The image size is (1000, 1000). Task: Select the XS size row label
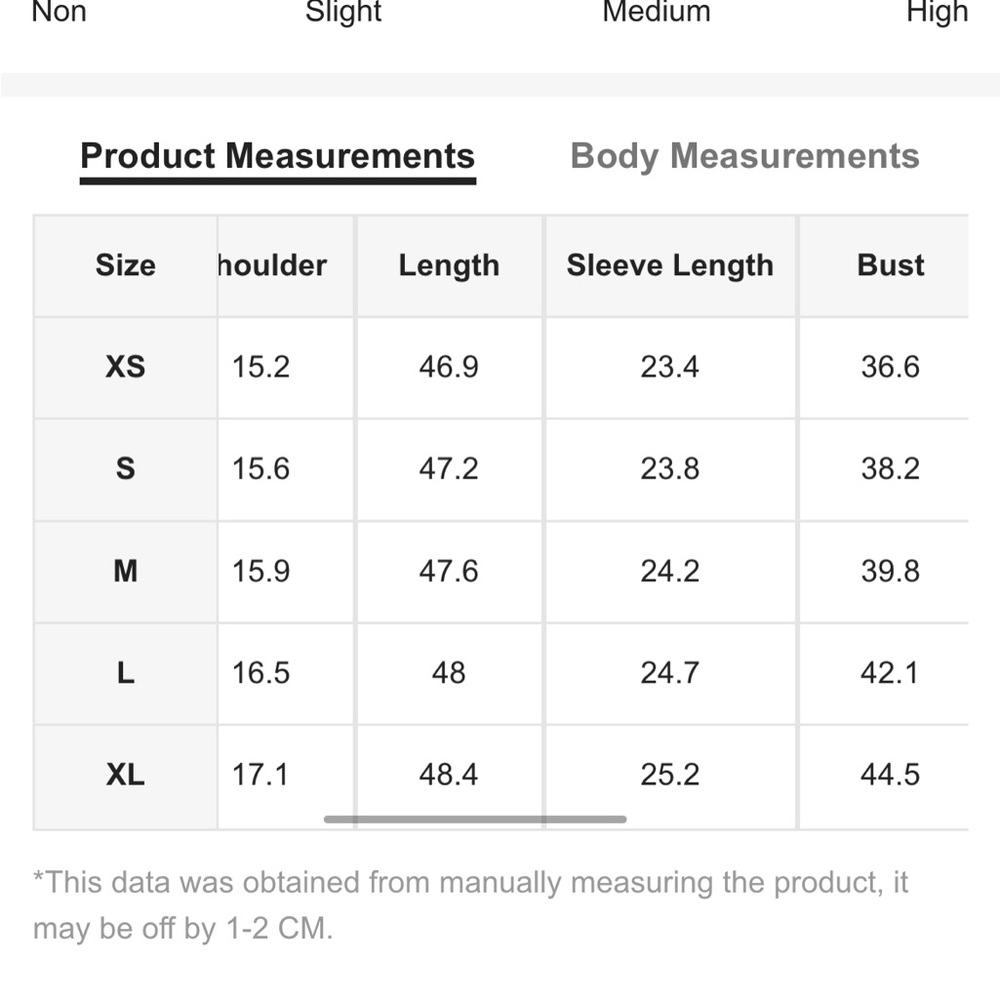125,367
